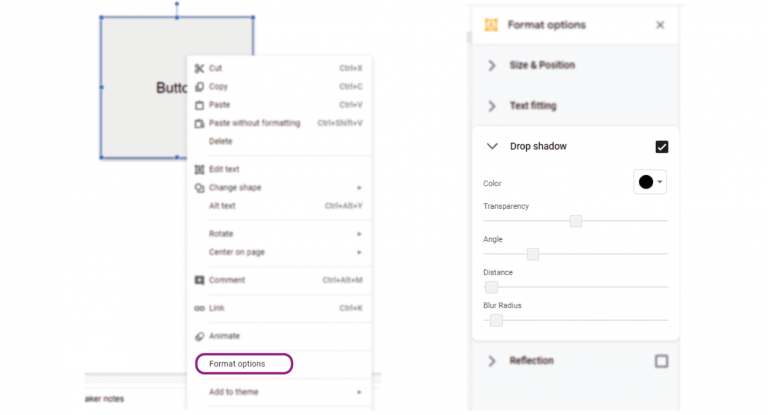Click the Blur Radius slider handle
Viewport: 768px width, 415px height.
pyautogui.click(x=496, y=320)
